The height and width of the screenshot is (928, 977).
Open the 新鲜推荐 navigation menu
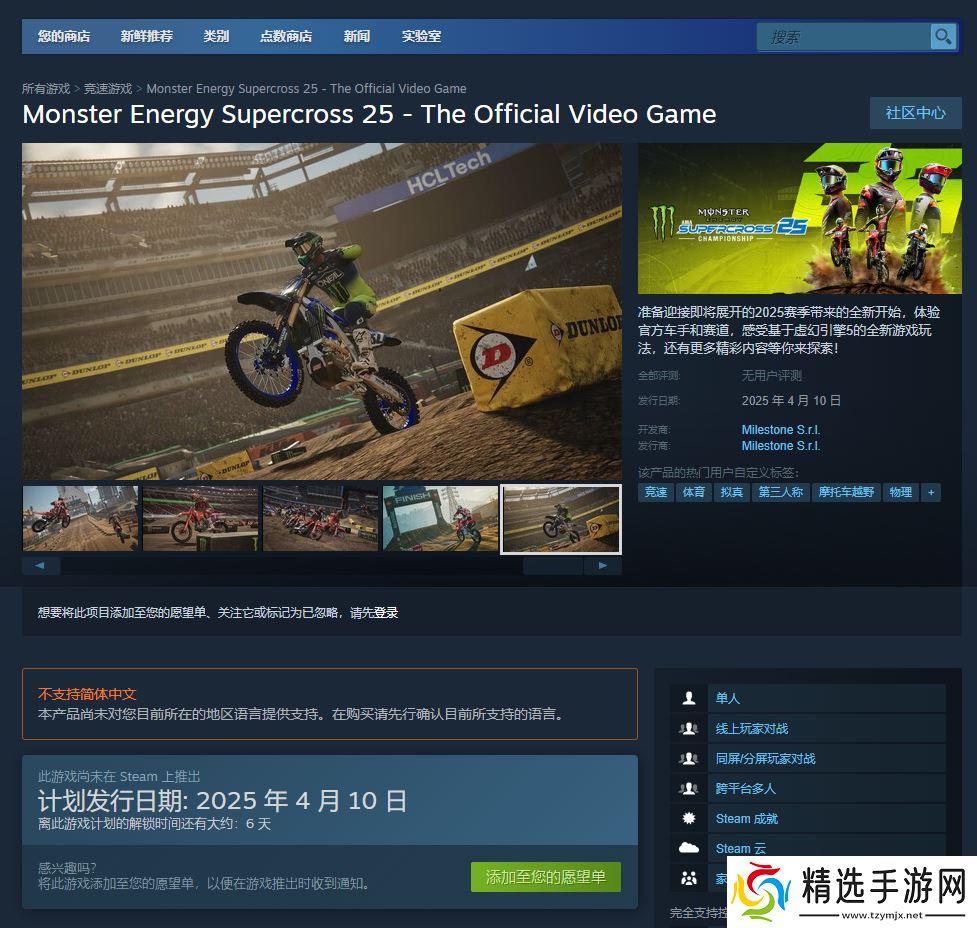[146, 36]
